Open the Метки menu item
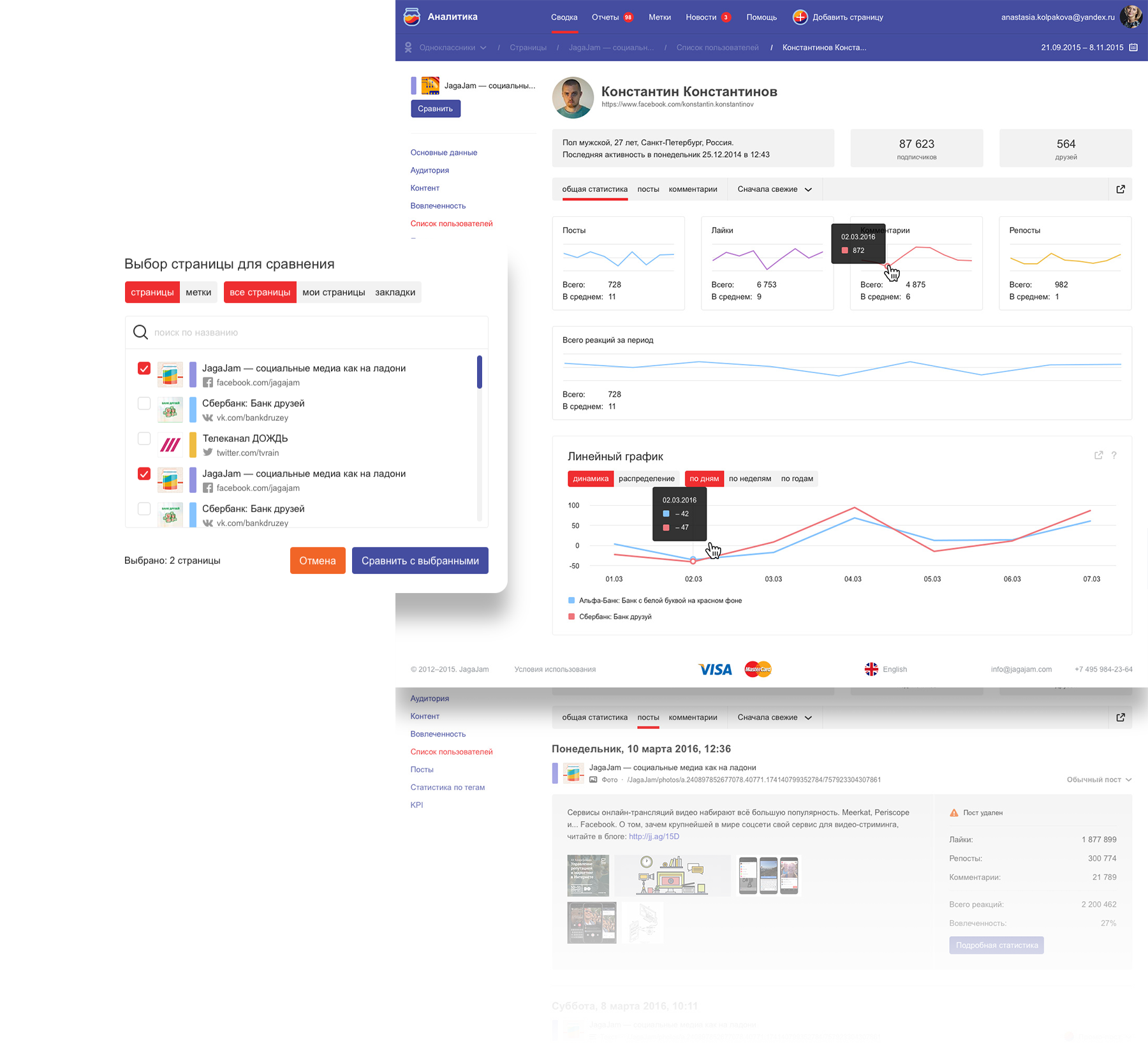The image size is (1148, 1051). click(x=659, y=17)
